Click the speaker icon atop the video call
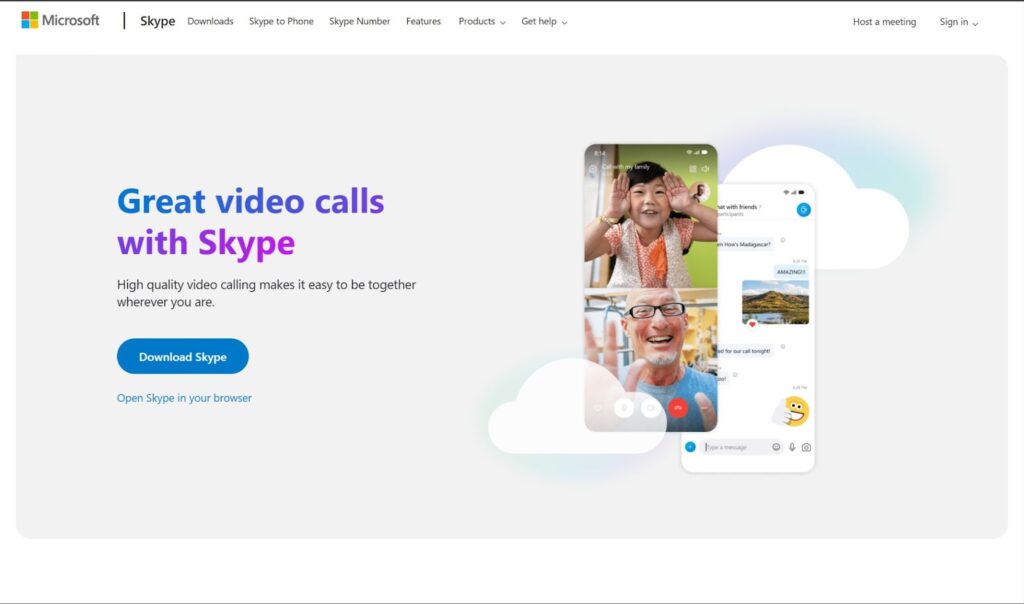1024x604 pixels. (706, 169)
